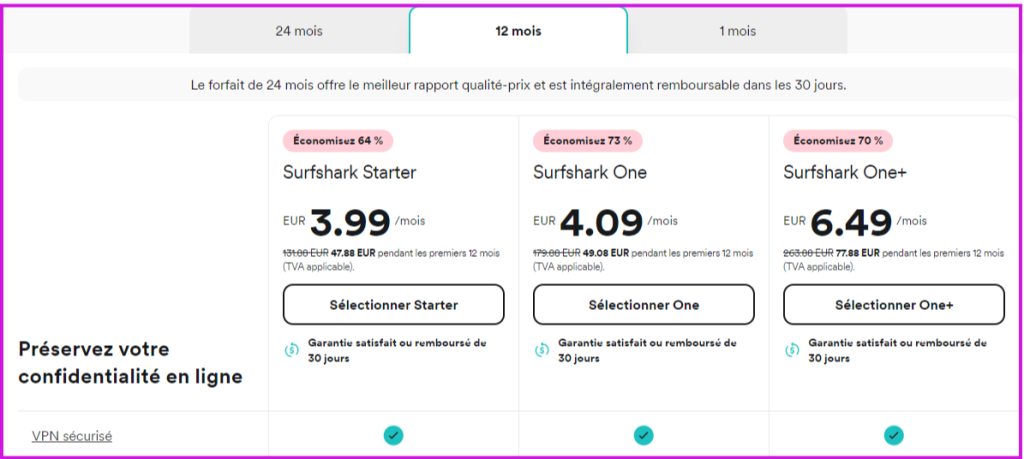Click the money-back guarantee icon under One

(x=541, y=350)
